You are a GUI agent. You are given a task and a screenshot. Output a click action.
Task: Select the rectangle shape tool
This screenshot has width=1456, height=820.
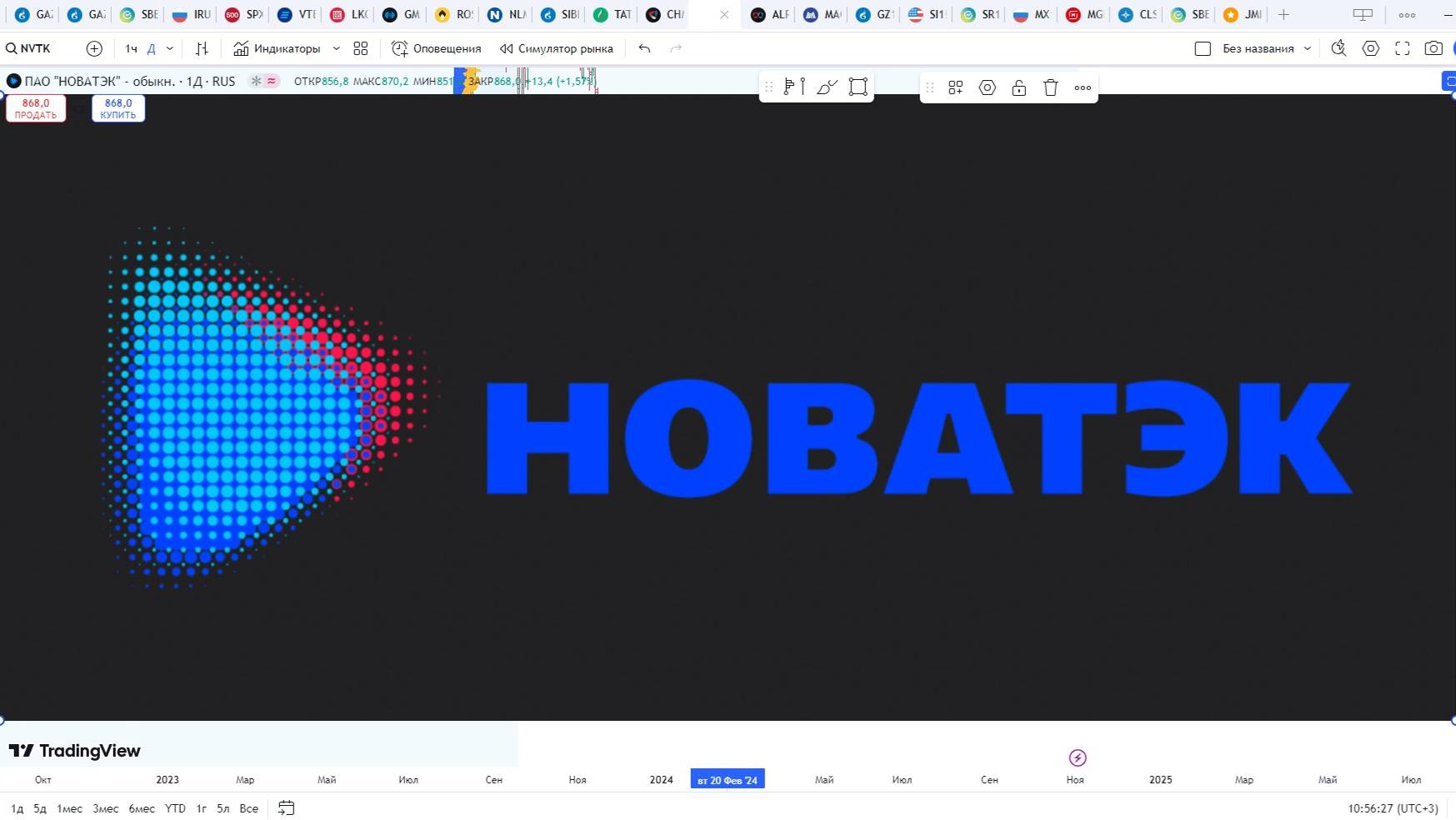[858, 87]
